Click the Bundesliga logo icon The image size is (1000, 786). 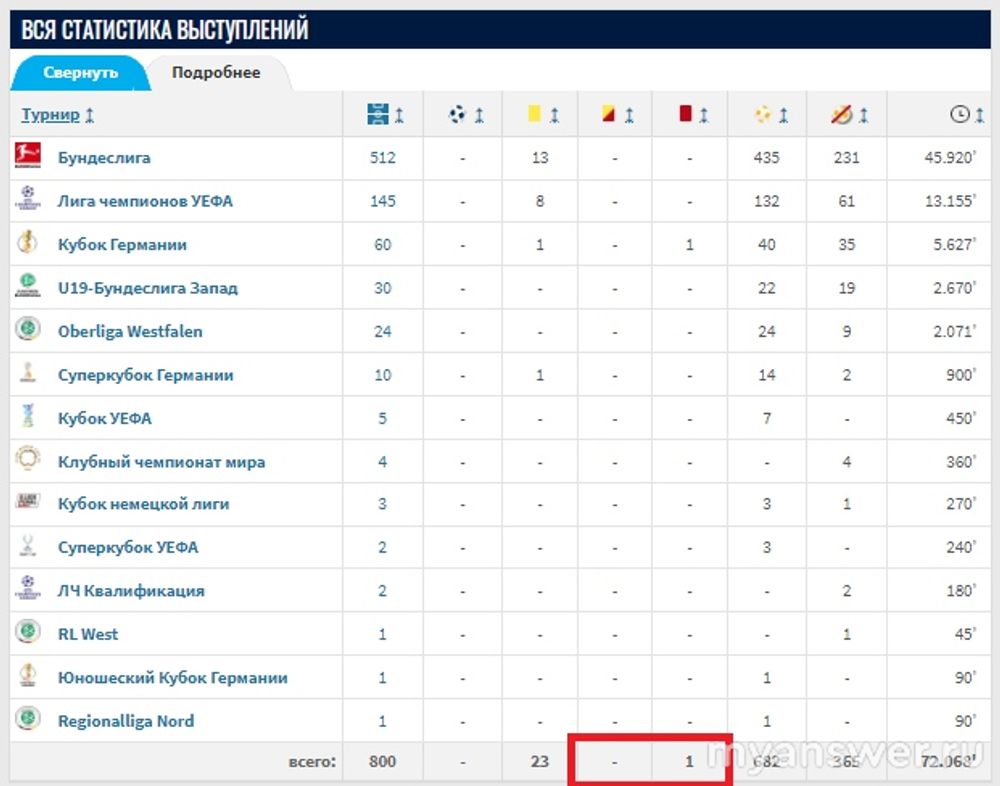pyautogui.click(x=27, y=157)
